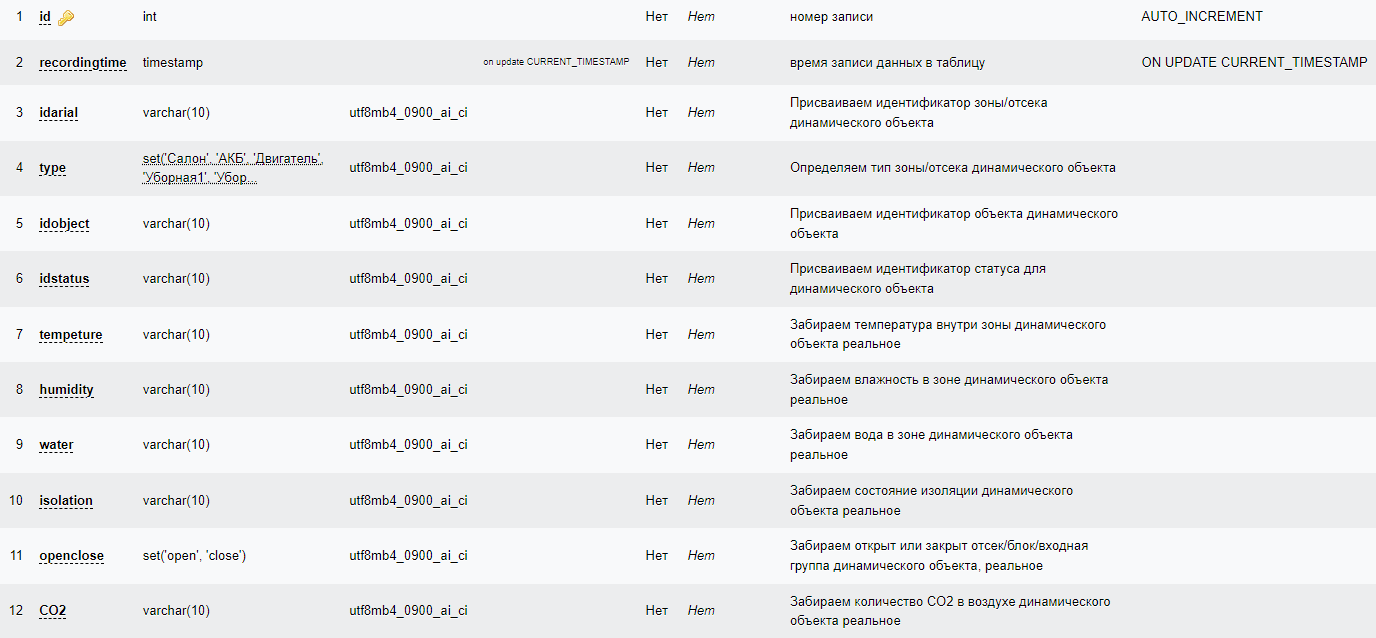
Task: Expand the truncated set('Салон', 'АКБ'...) type value
Action: click(233, 168)
